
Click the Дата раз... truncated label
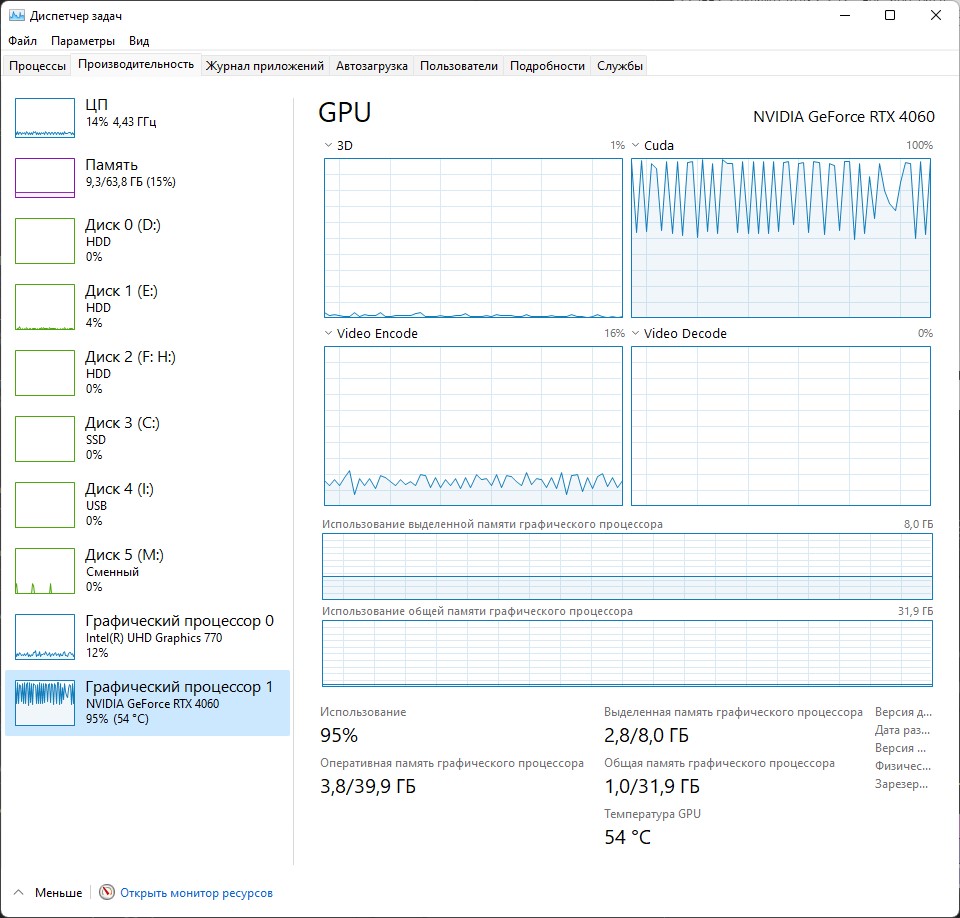(902, 730)
